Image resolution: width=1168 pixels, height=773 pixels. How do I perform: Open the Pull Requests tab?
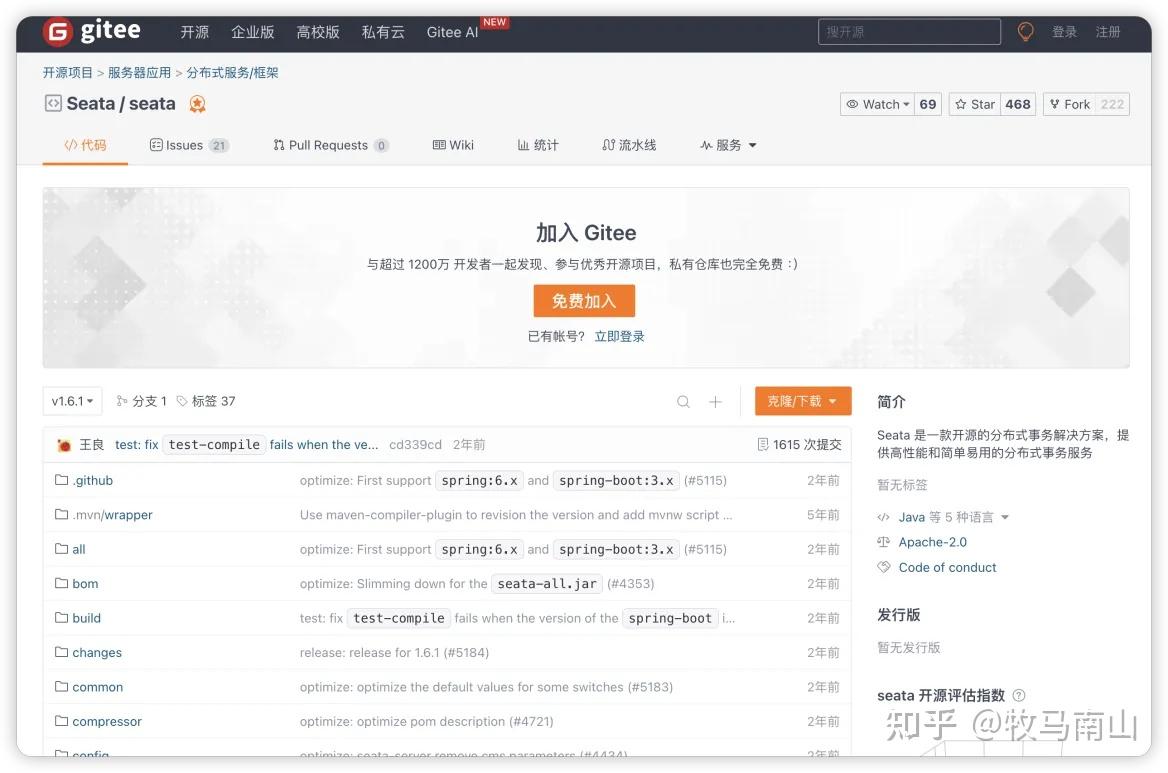pos(330,145)
